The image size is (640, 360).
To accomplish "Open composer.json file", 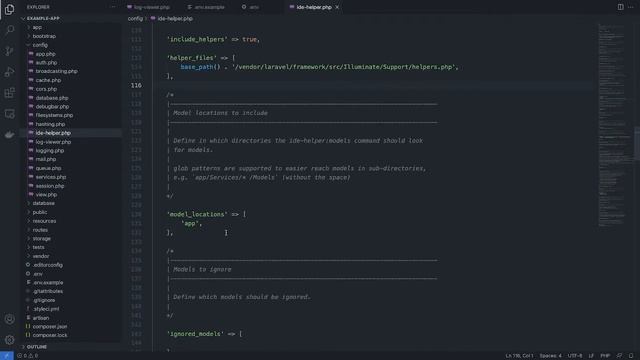I will (x=50, y=327).
